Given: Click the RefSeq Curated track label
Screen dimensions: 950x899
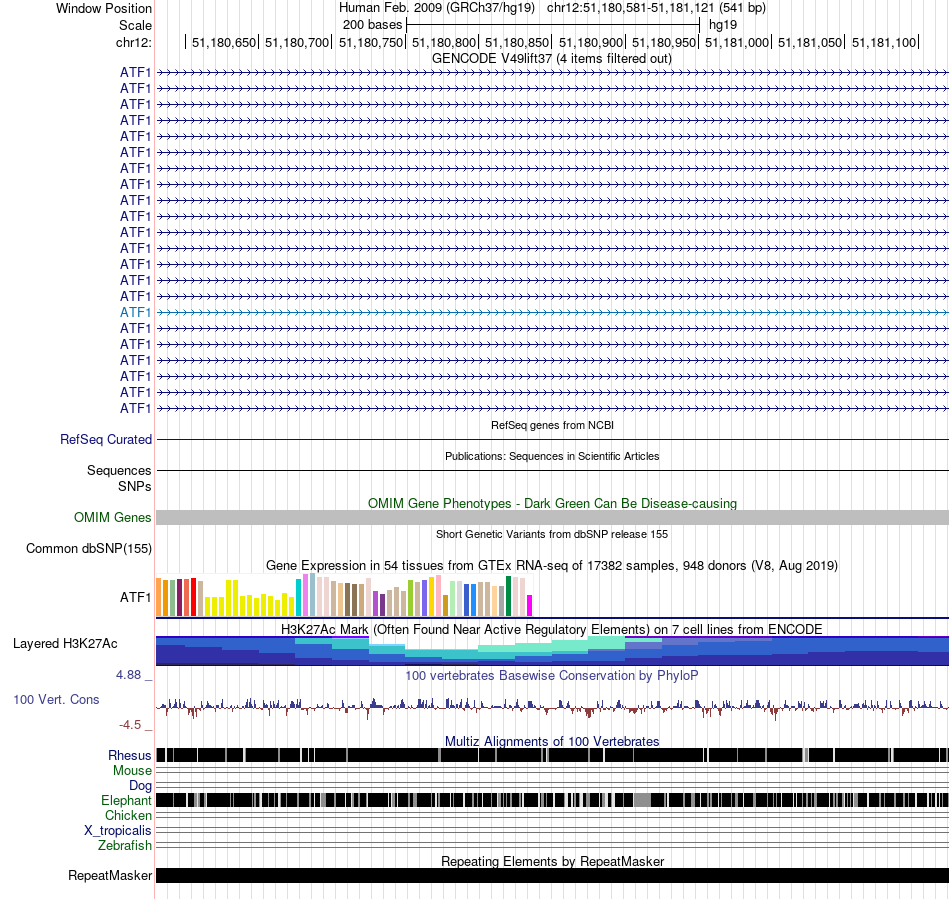Looking at the screenshot, I should 105,440.
